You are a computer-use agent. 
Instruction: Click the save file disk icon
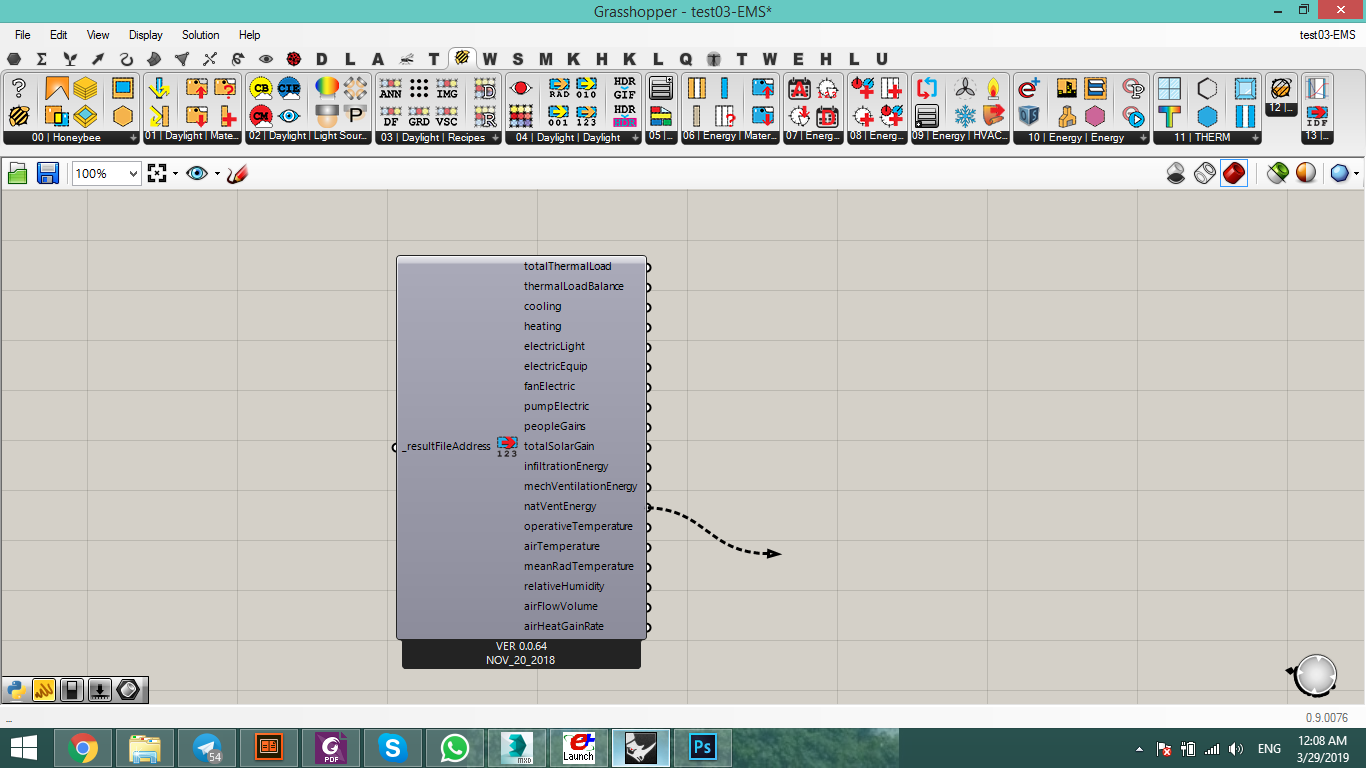pos(47,173)
